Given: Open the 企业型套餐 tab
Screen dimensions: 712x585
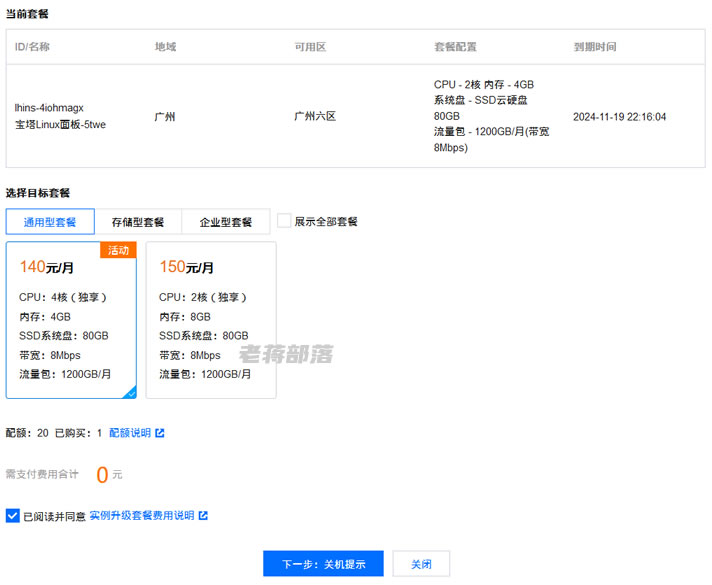Looking at the screenshot, I should [x=226, y=222].
